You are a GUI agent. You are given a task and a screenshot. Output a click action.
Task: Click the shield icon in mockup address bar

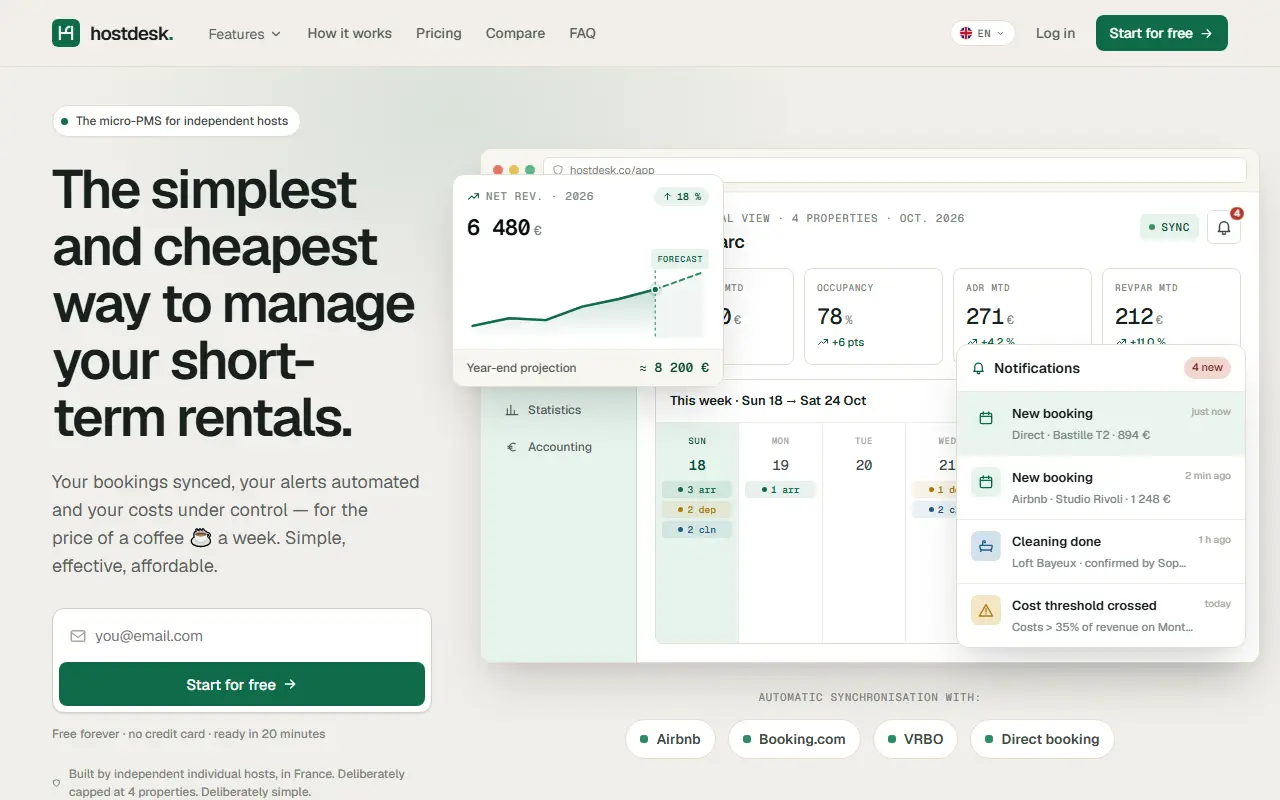(558, 170)
